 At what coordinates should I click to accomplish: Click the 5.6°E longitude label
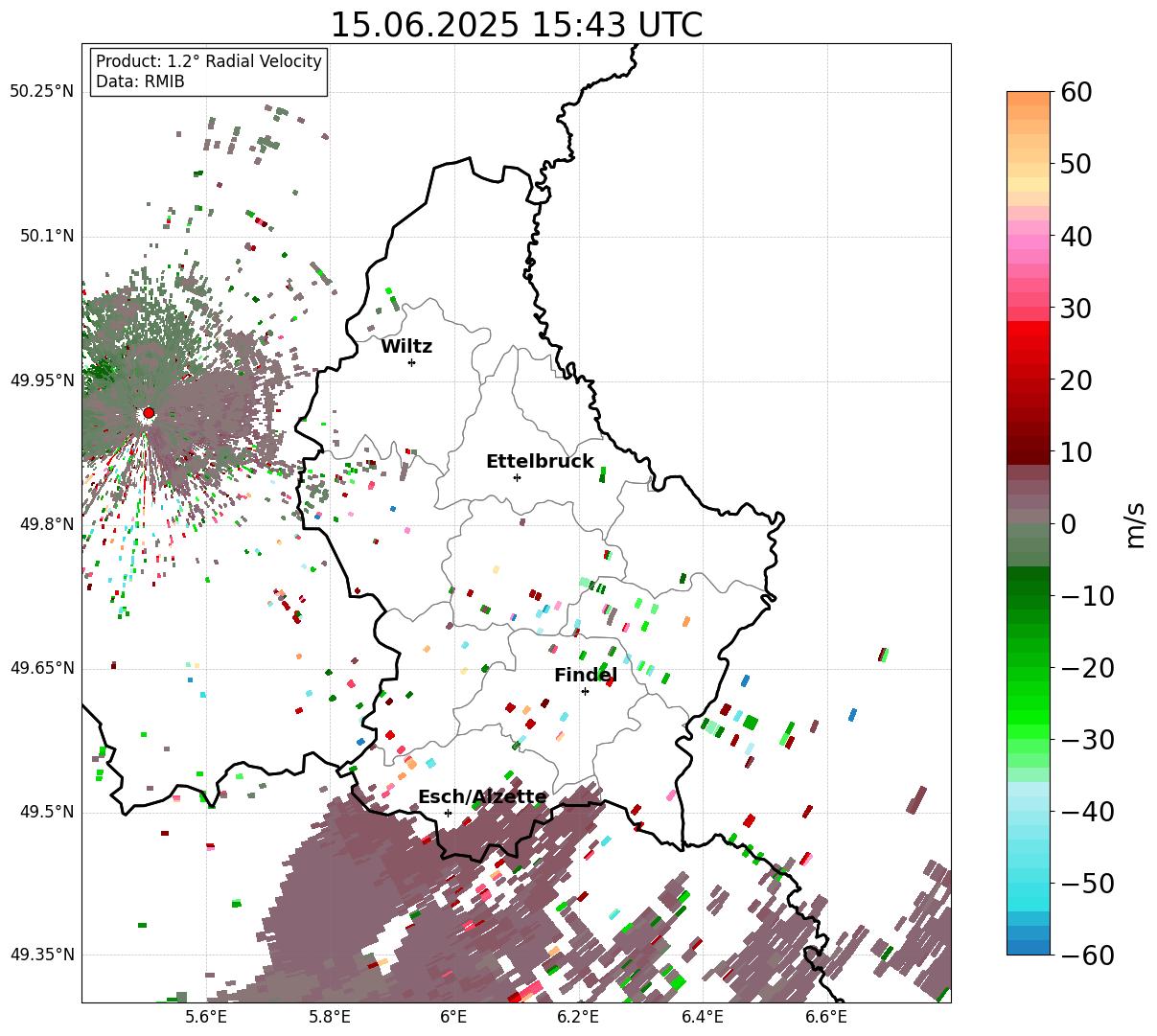(206, 1017)
